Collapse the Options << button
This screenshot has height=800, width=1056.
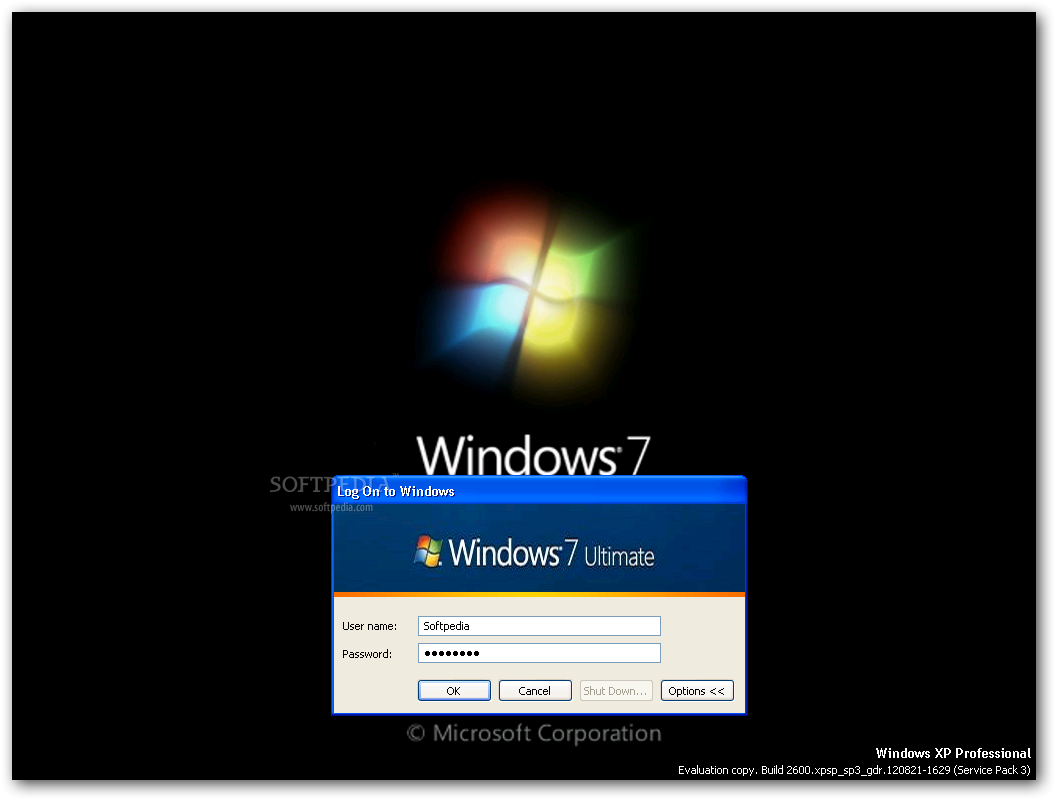tap(697, 691)
